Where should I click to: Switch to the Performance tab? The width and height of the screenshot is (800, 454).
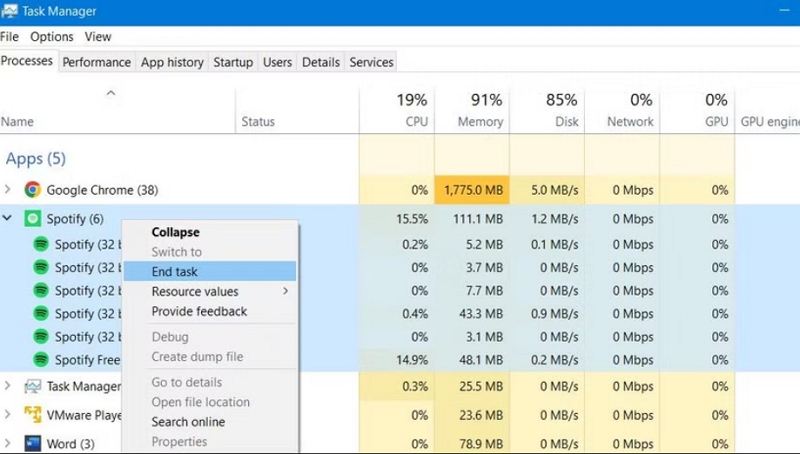[x=97, y=62]
